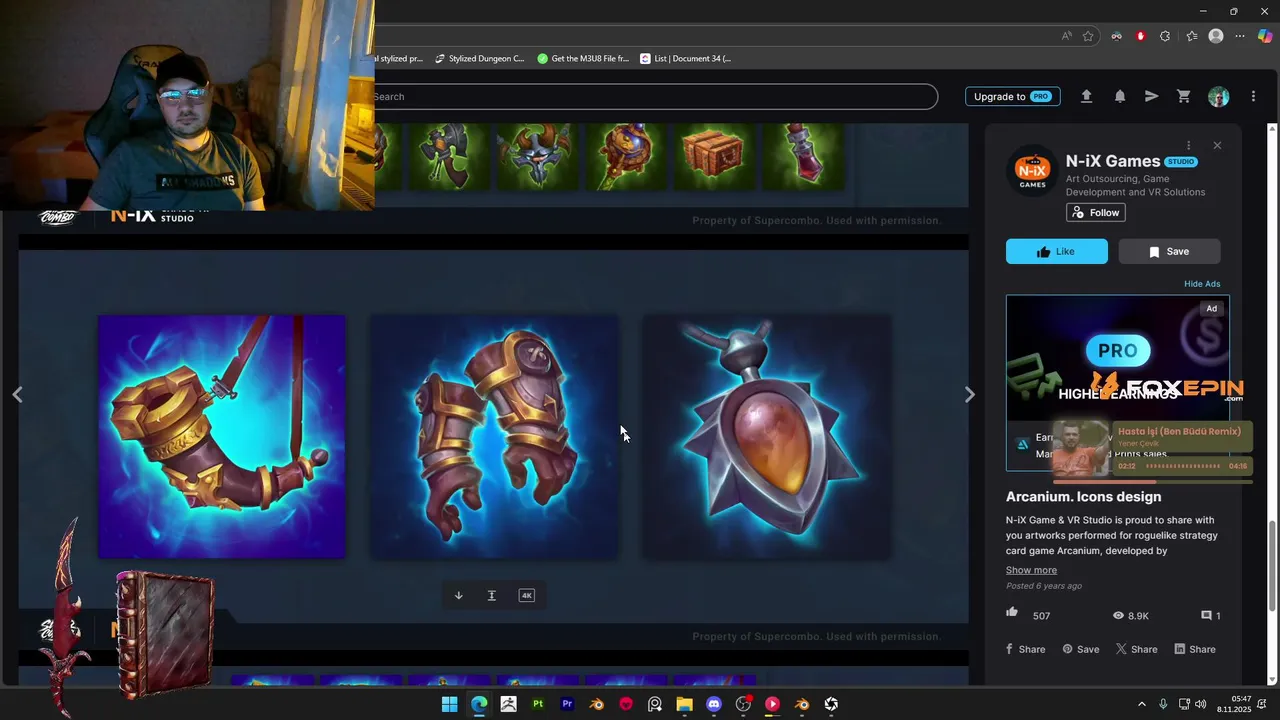Click the PRO advertisement banner
Viewport: 1280px width, 720px height.
1118,382
